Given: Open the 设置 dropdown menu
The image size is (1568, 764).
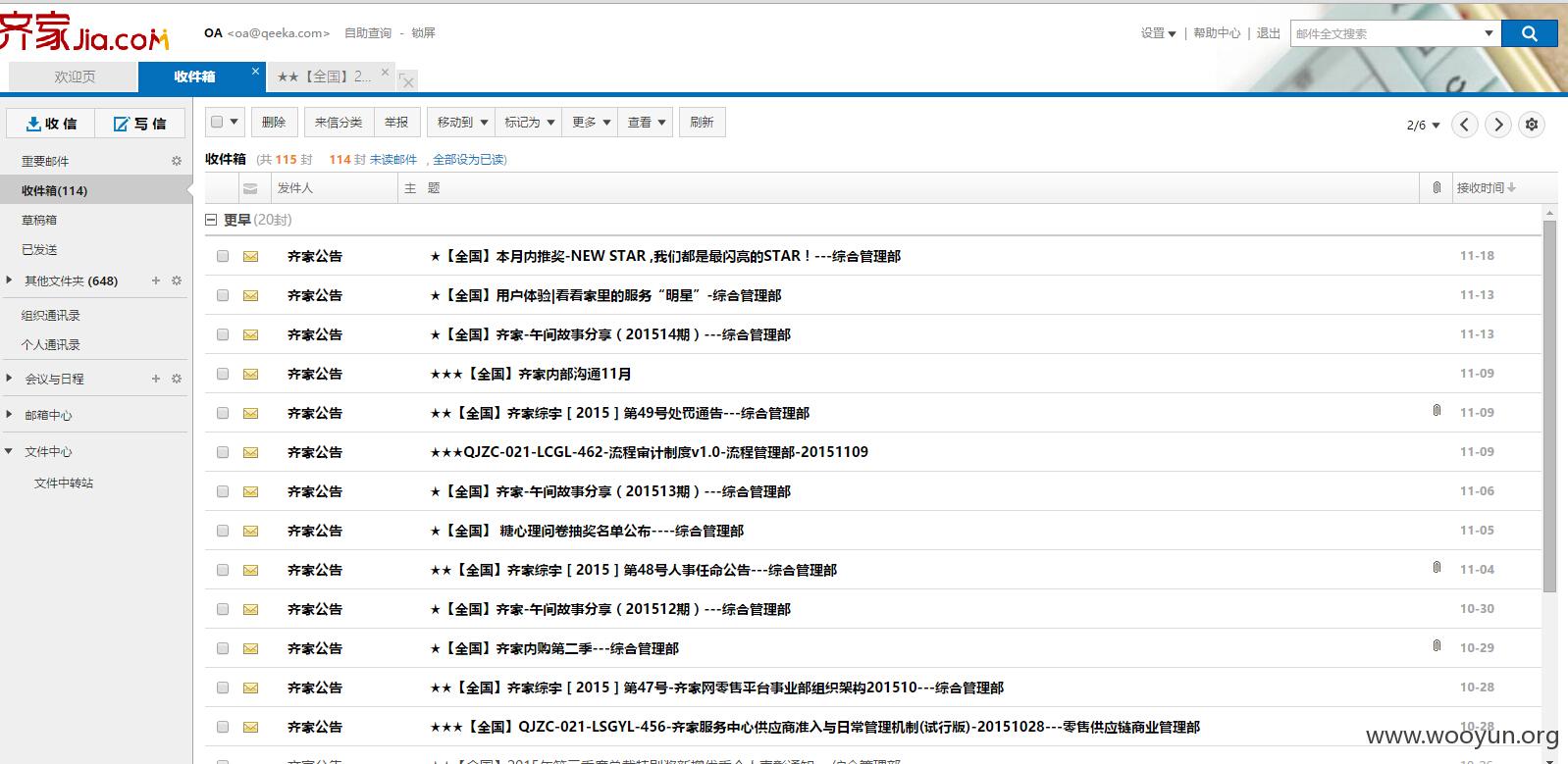Looking at the screenshot, I should pos(1158,33).
